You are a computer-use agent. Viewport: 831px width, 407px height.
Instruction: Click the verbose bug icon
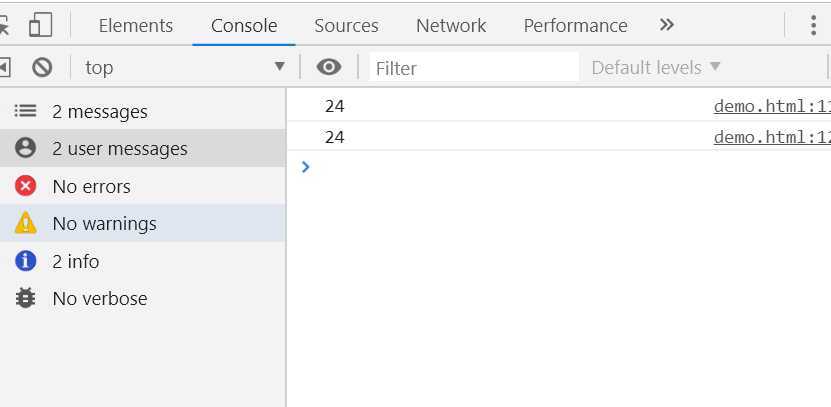[25, 298]
